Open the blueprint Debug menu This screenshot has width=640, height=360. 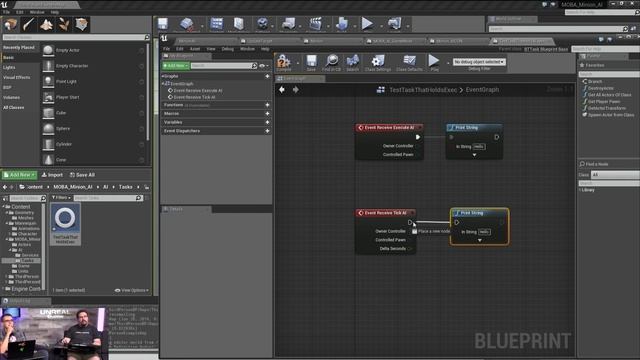click(x=228, y=49)
